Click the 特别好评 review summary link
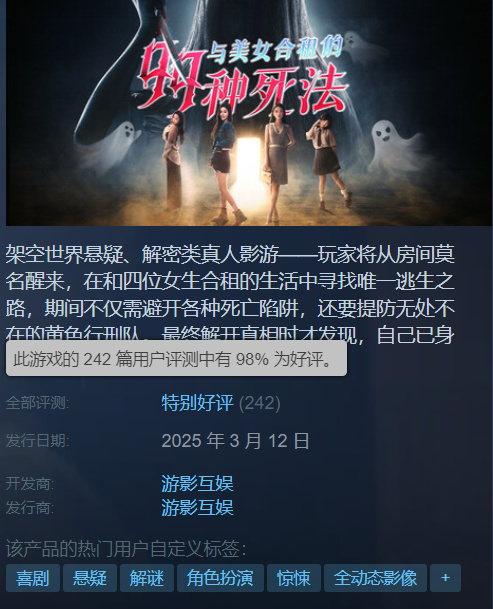 tap(197, 403)
